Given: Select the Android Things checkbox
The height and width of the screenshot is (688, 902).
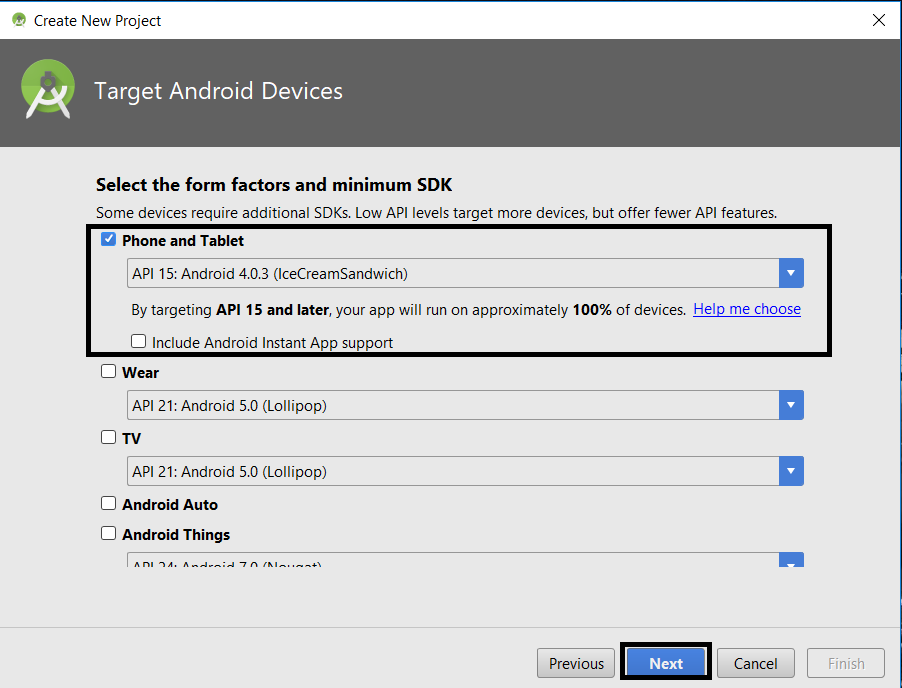Looking at the screenshot, I should [x=109, y=534].
